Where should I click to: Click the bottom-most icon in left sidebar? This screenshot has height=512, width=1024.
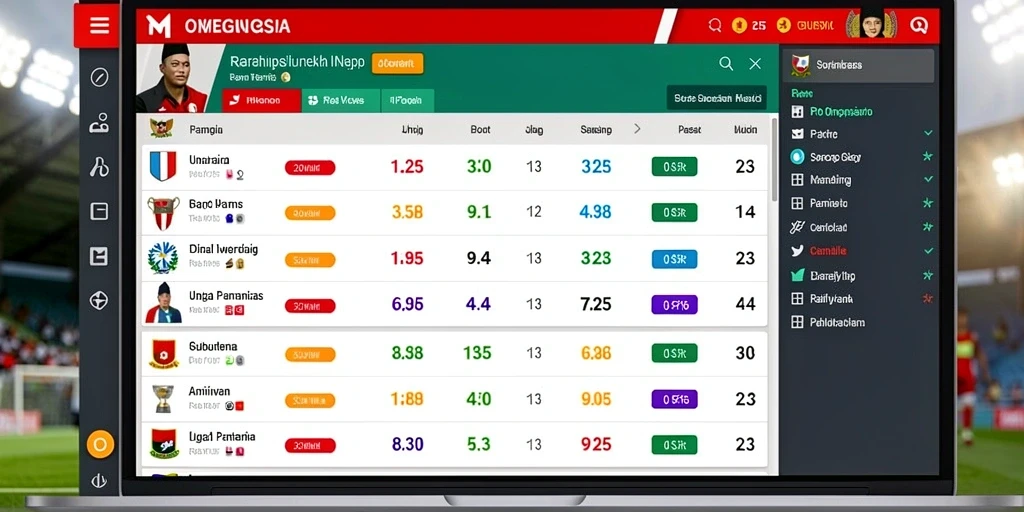pyautogui.click(x=99, y=481)
